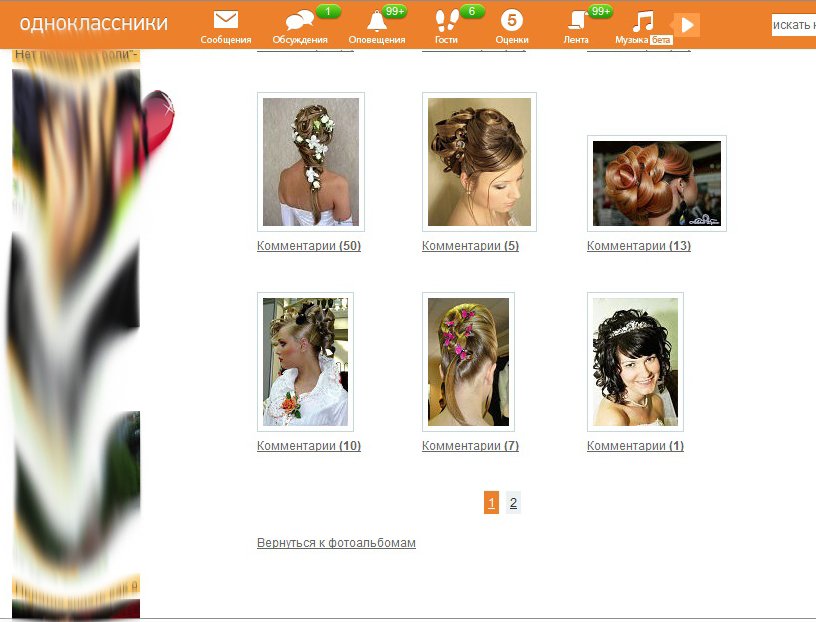Select current page 1 in pagination
Image resolution: width=816 pixels, height=622 pixels.
tap(491, 503)
